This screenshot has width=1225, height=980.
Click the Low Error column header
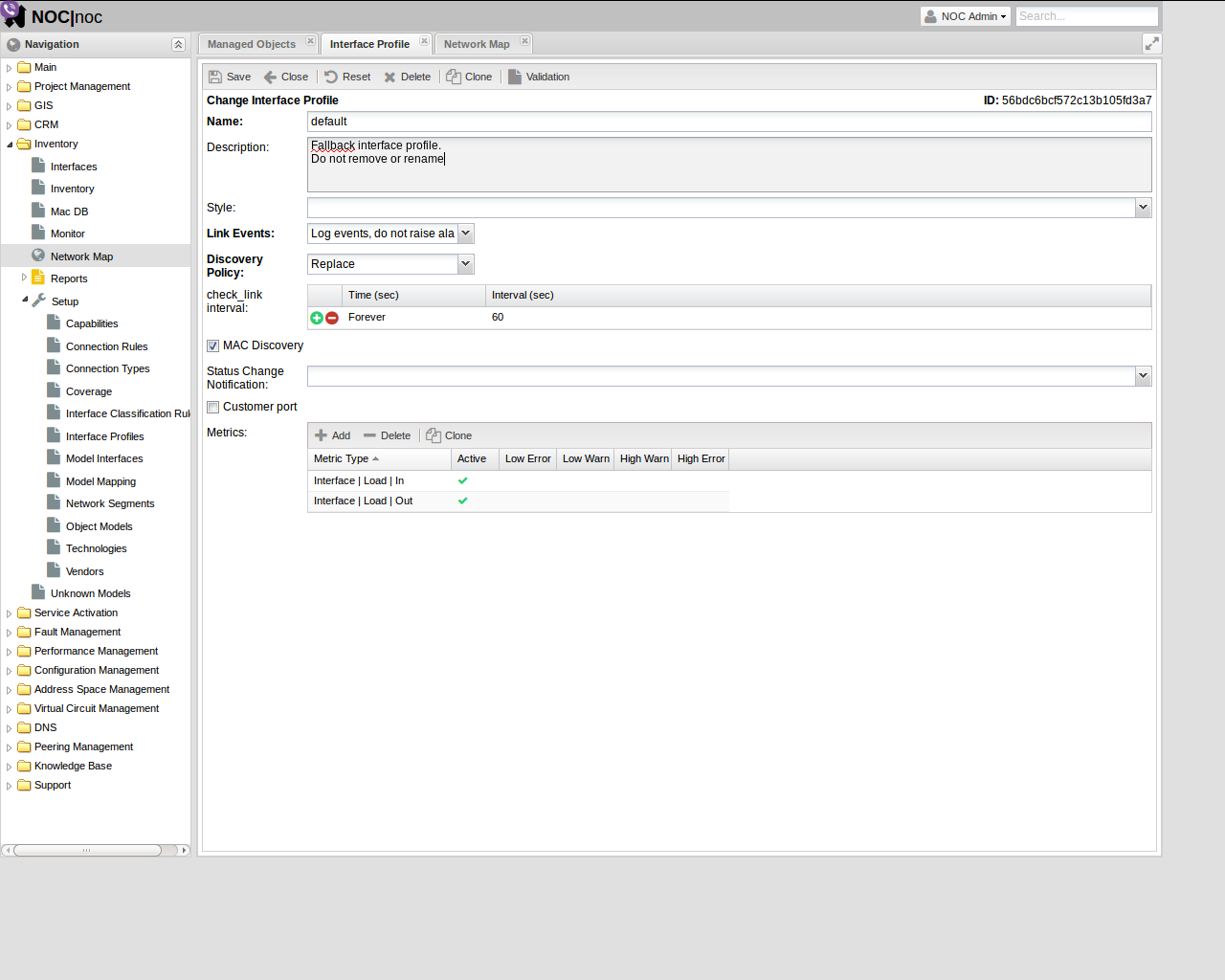(527, 459)
